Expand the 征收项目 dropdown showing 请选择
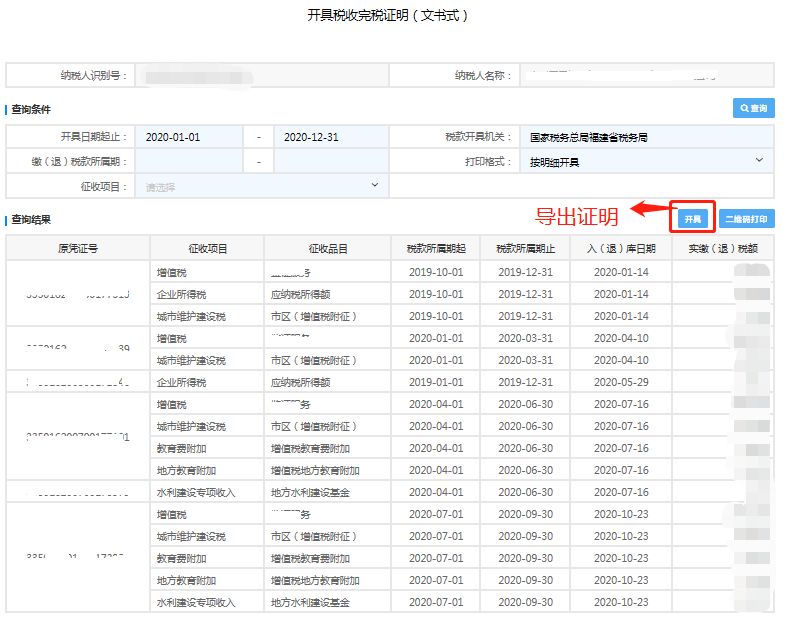 (x=262, y=186)
